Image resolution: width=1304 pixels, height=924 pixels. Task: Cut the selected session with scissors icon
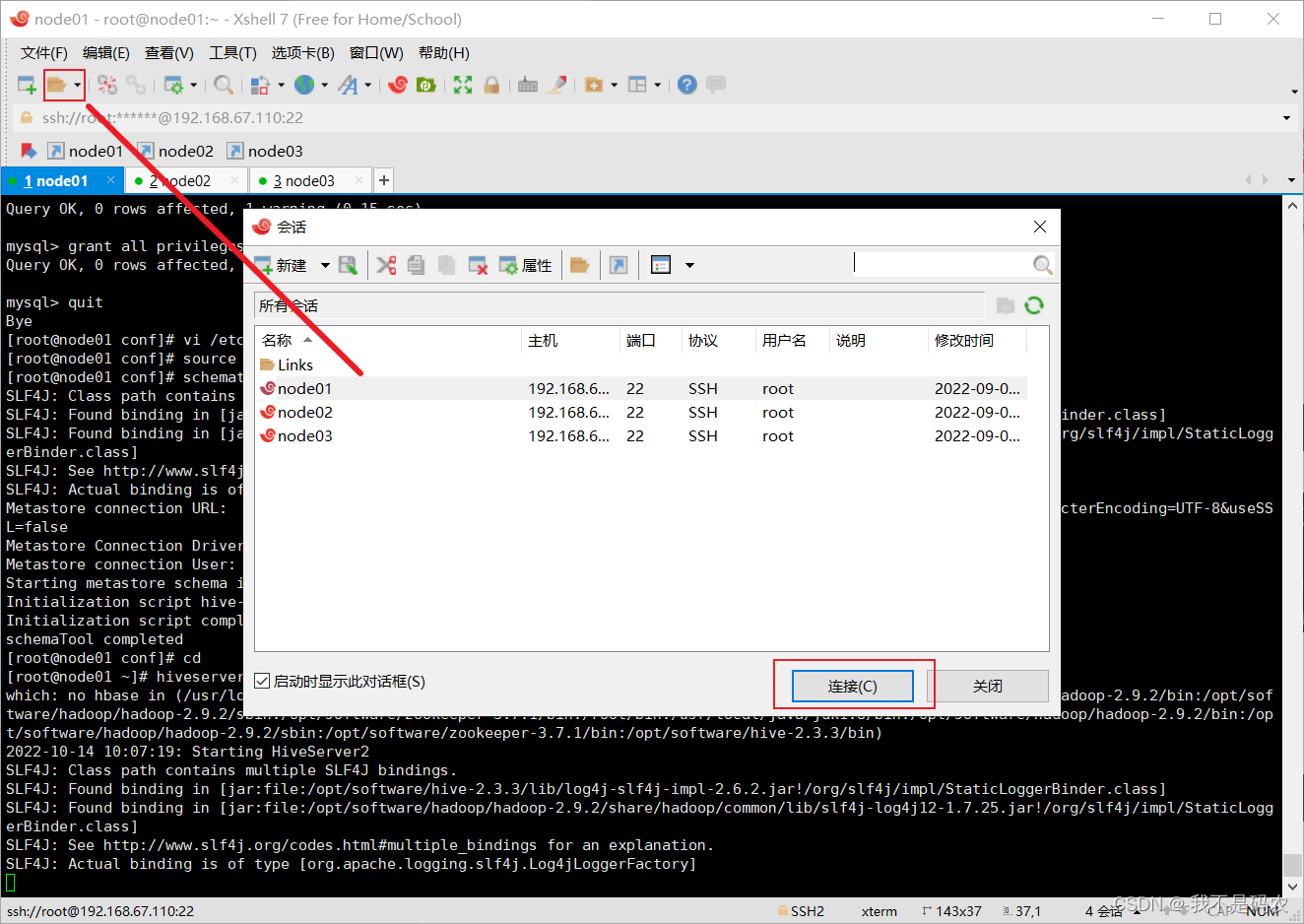[x=385, y=264]
